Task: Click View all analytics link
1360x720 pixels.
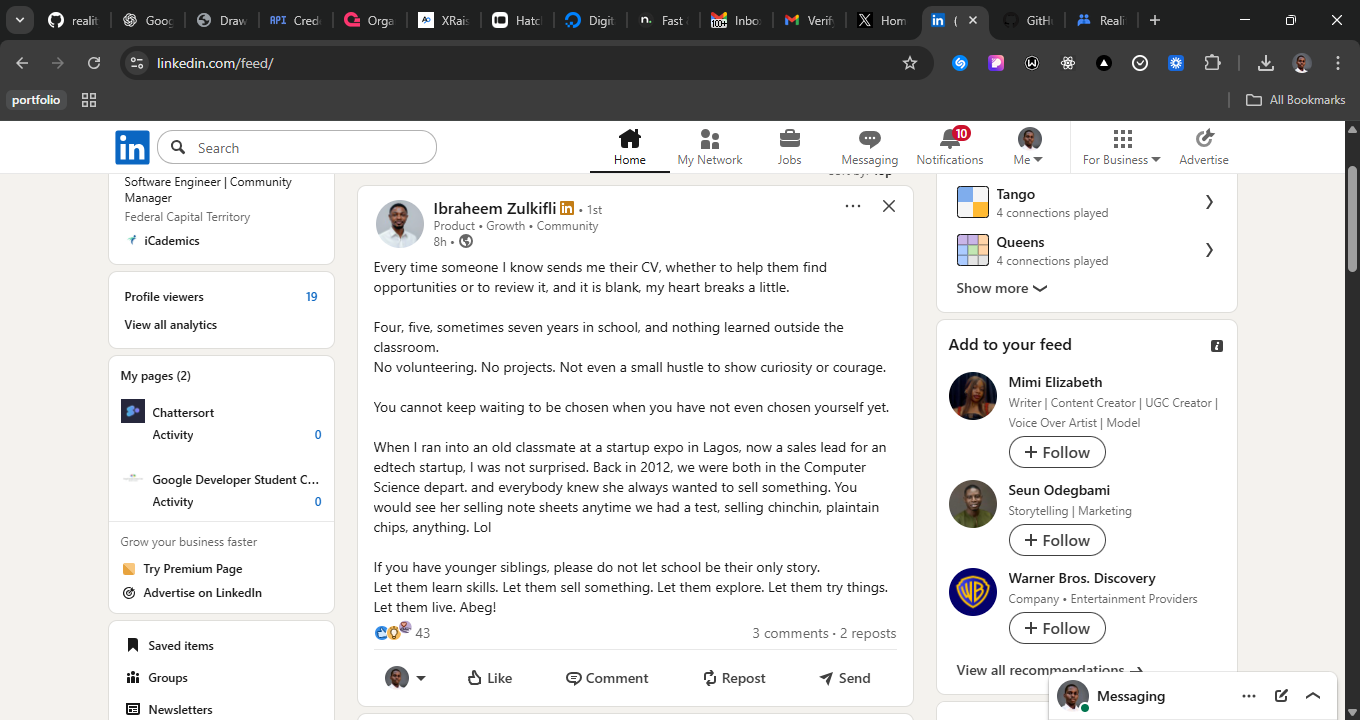Action: [x=170, y=325]
